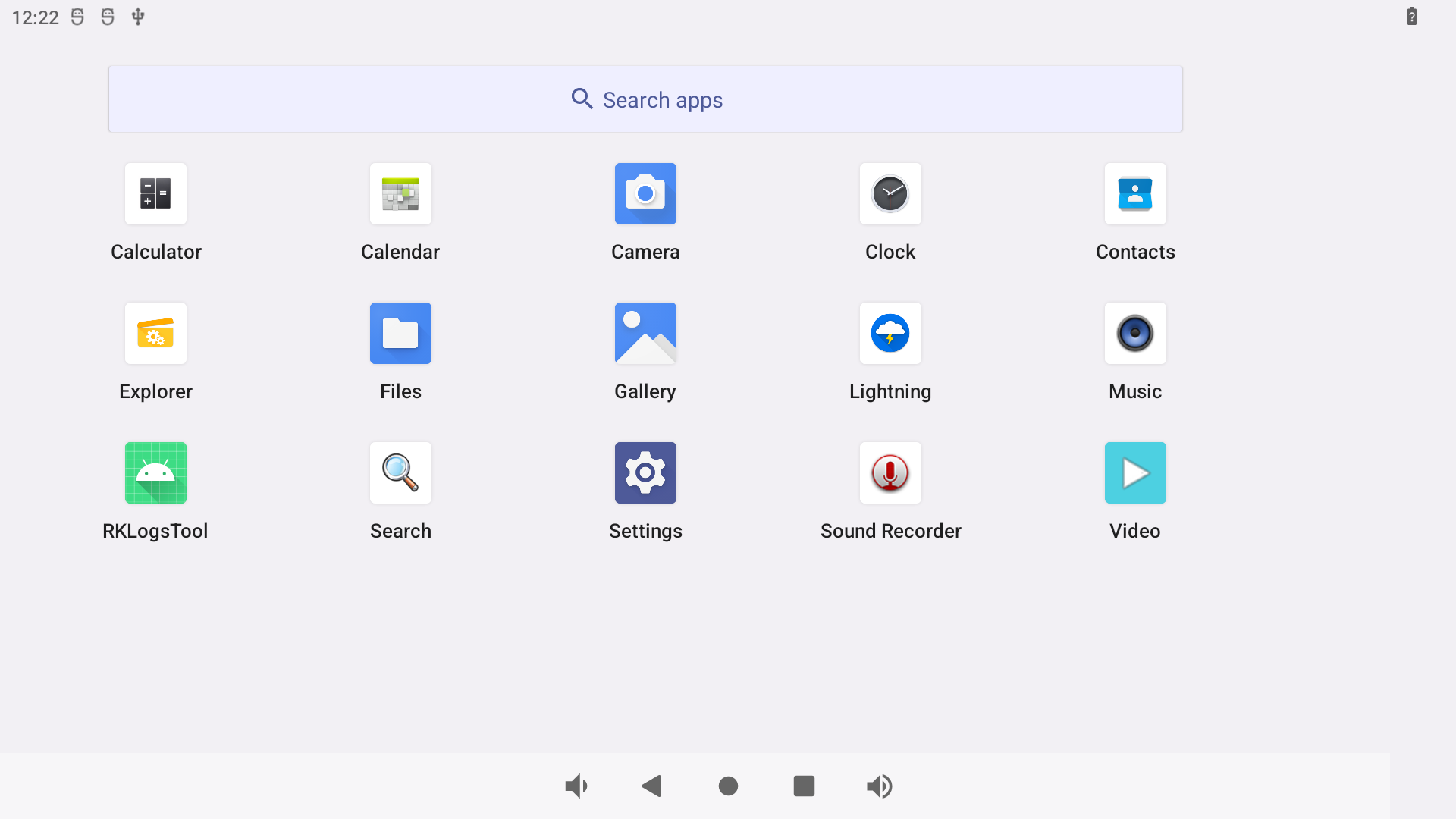Click the "Calculator" label text
The width and height of the screenshot is (1456, 819).
[x=156, y=252]
